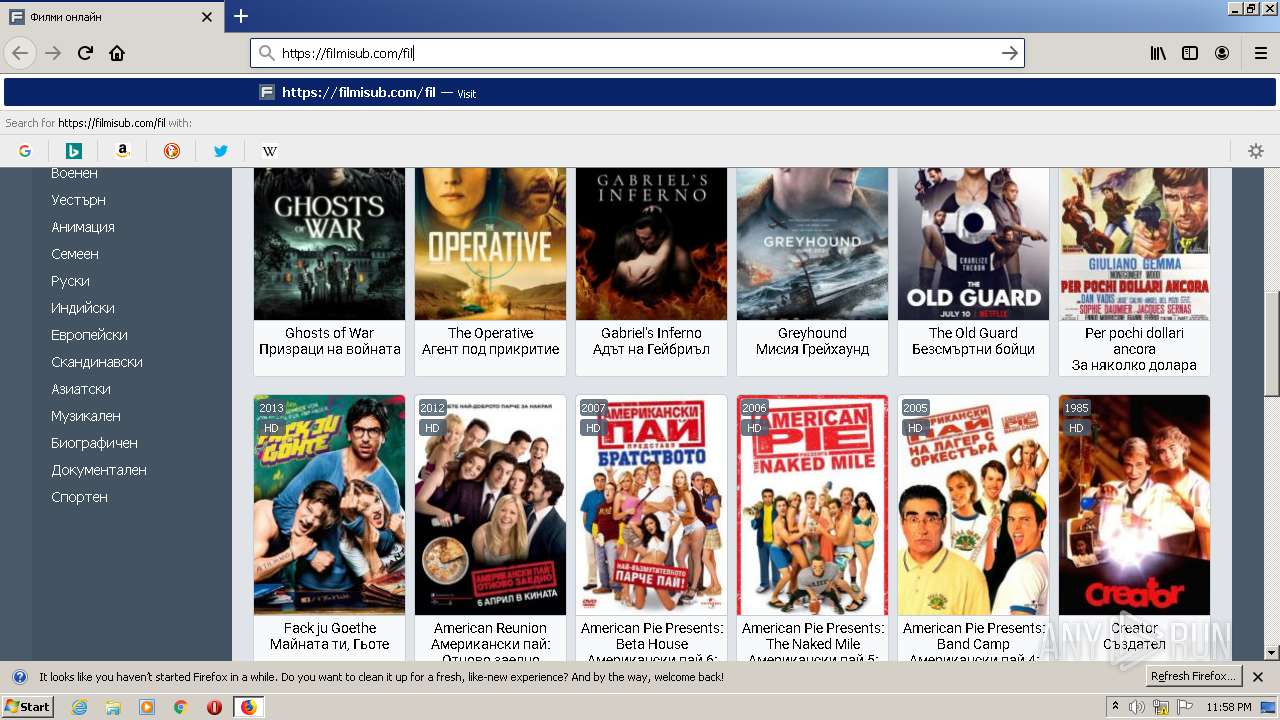Search with DuckDuckGo one-off engine

click(172, 151)
